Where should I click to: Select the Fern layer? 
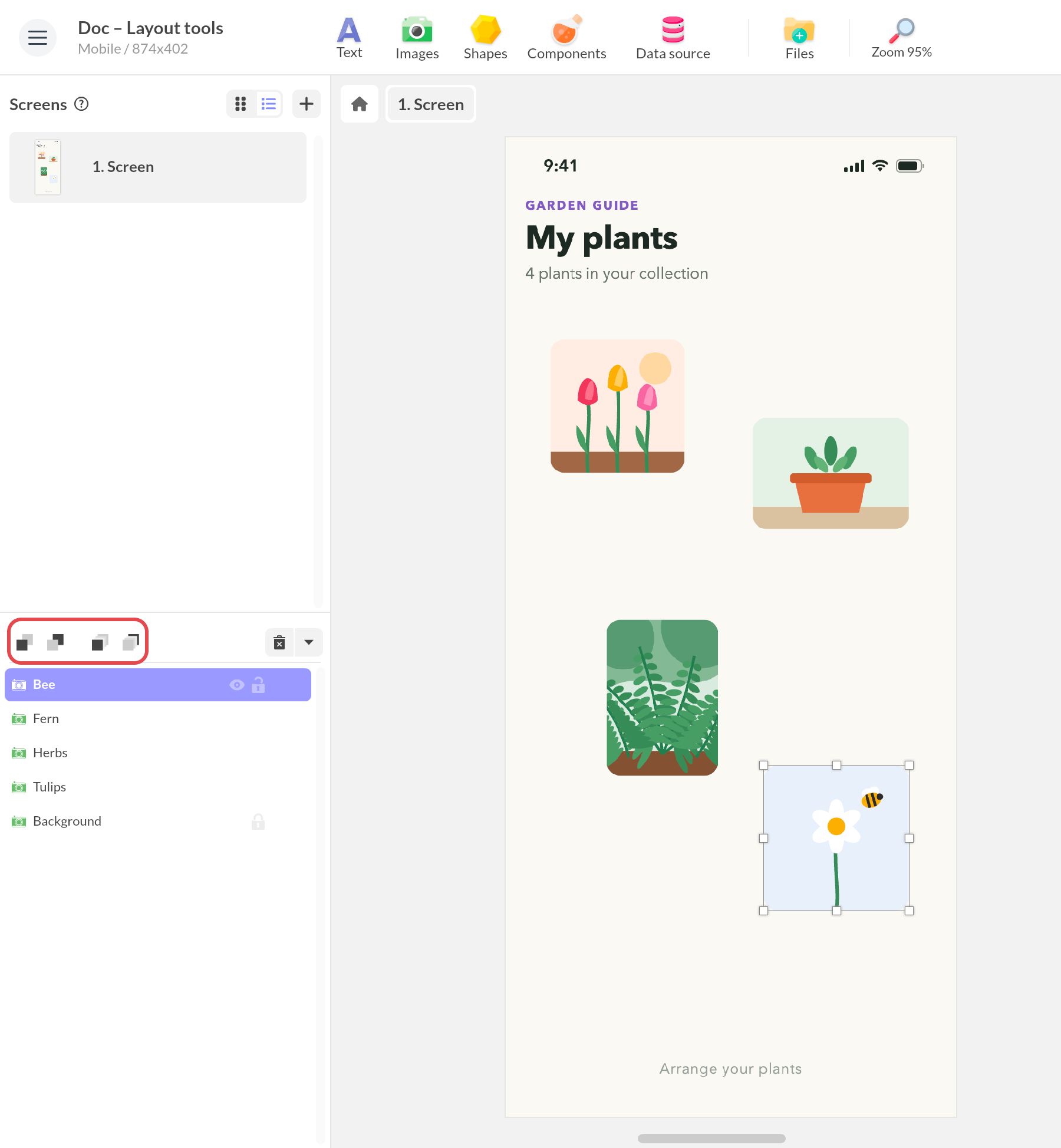[158, 719]
